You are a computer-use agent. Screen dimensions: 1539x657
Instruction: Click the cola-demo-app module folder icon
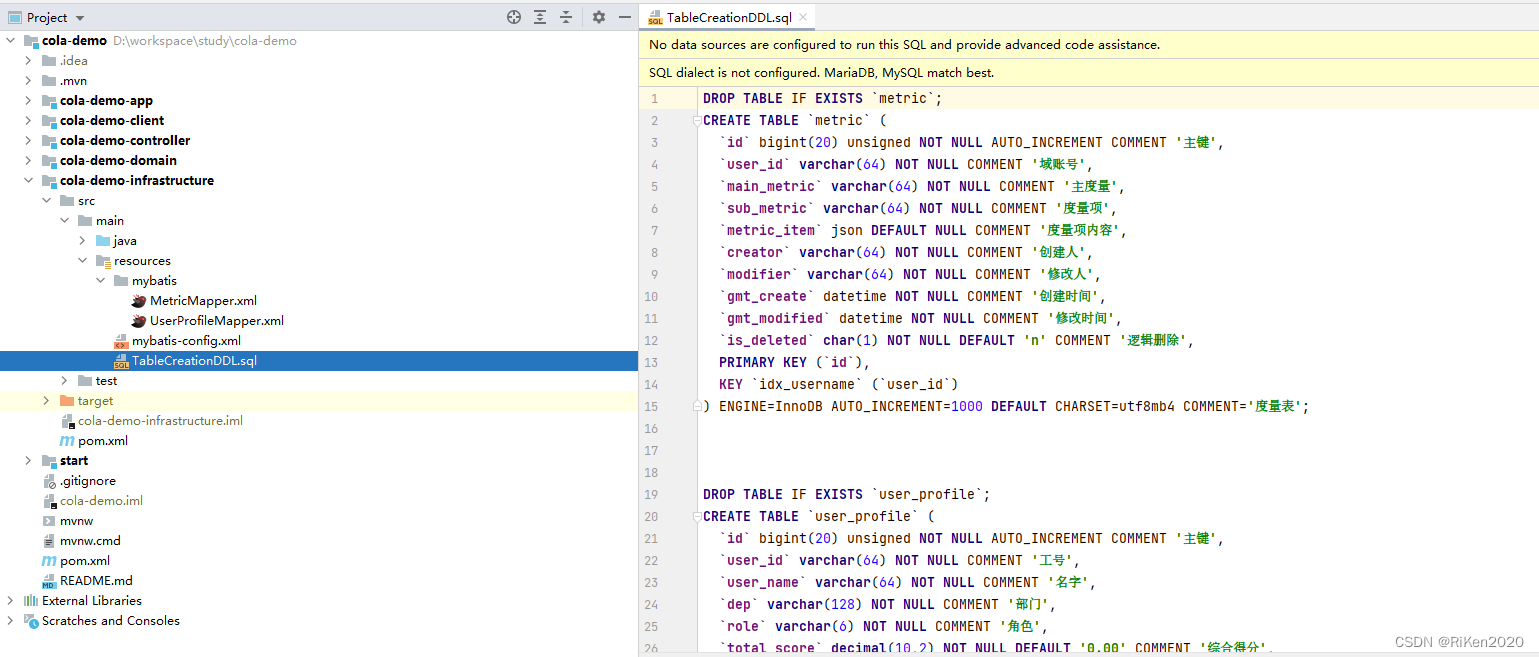coord(49,101)
